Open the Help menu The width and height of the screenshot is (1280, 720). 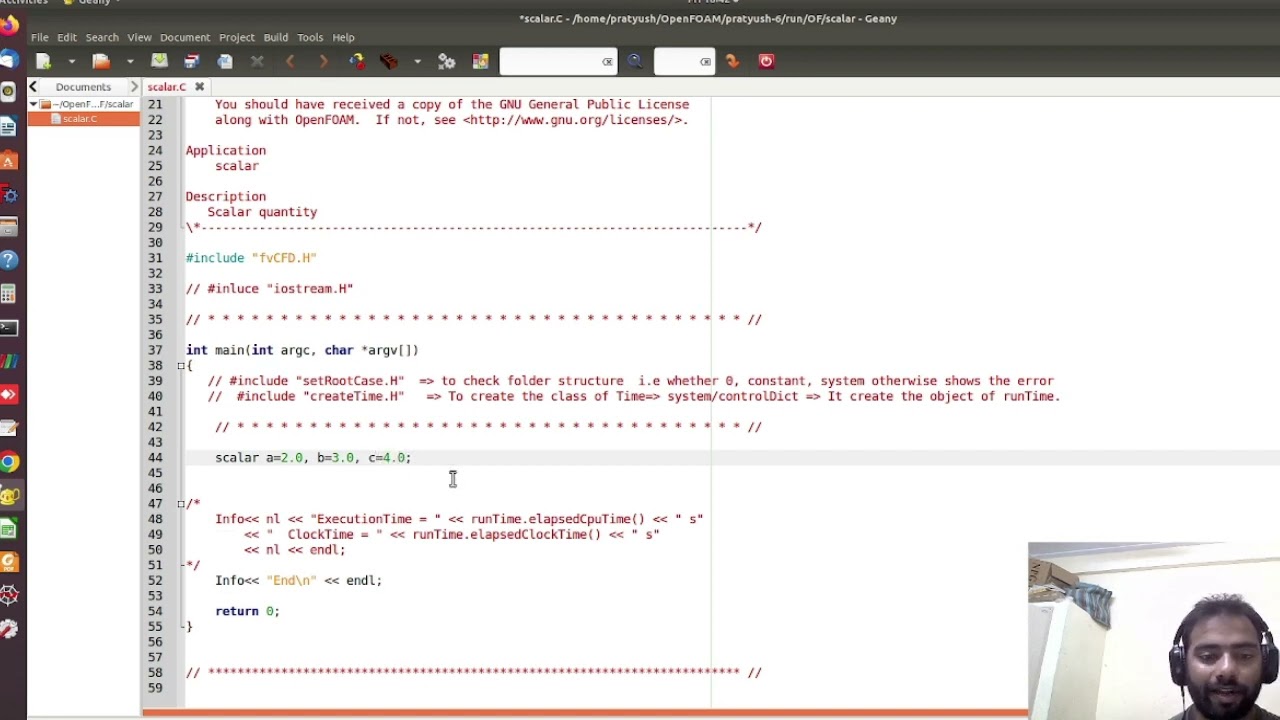(343, 37)
